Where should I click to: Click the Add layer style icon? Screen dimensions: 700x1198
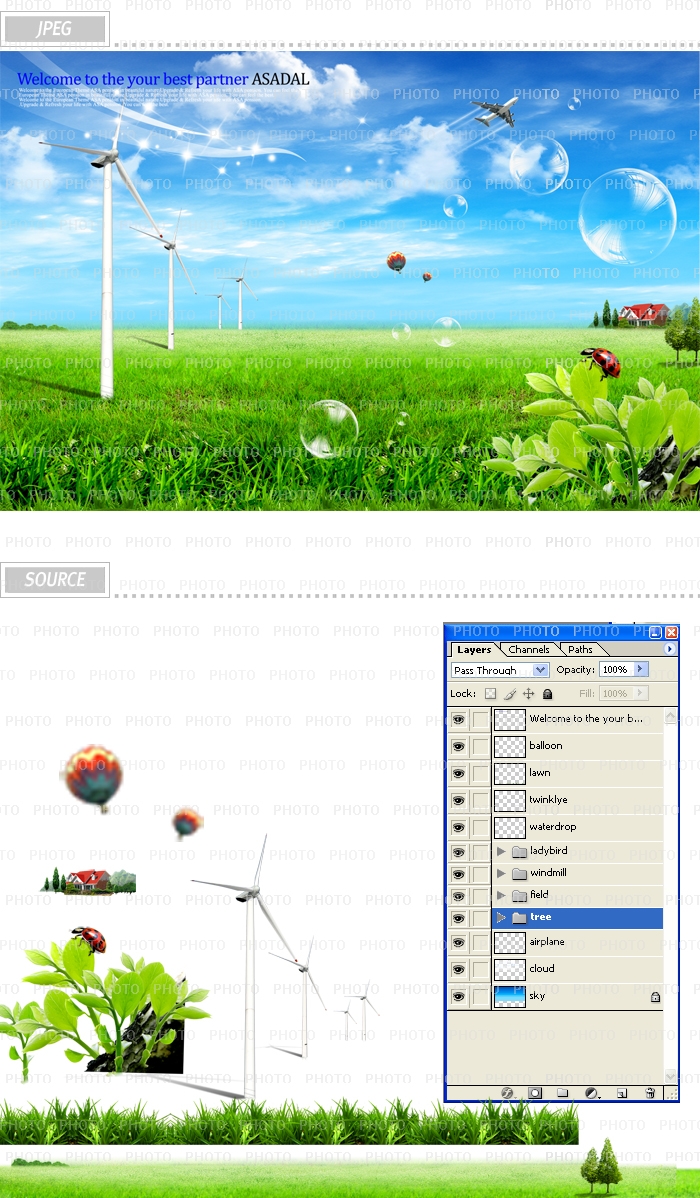click(507, 1093)
